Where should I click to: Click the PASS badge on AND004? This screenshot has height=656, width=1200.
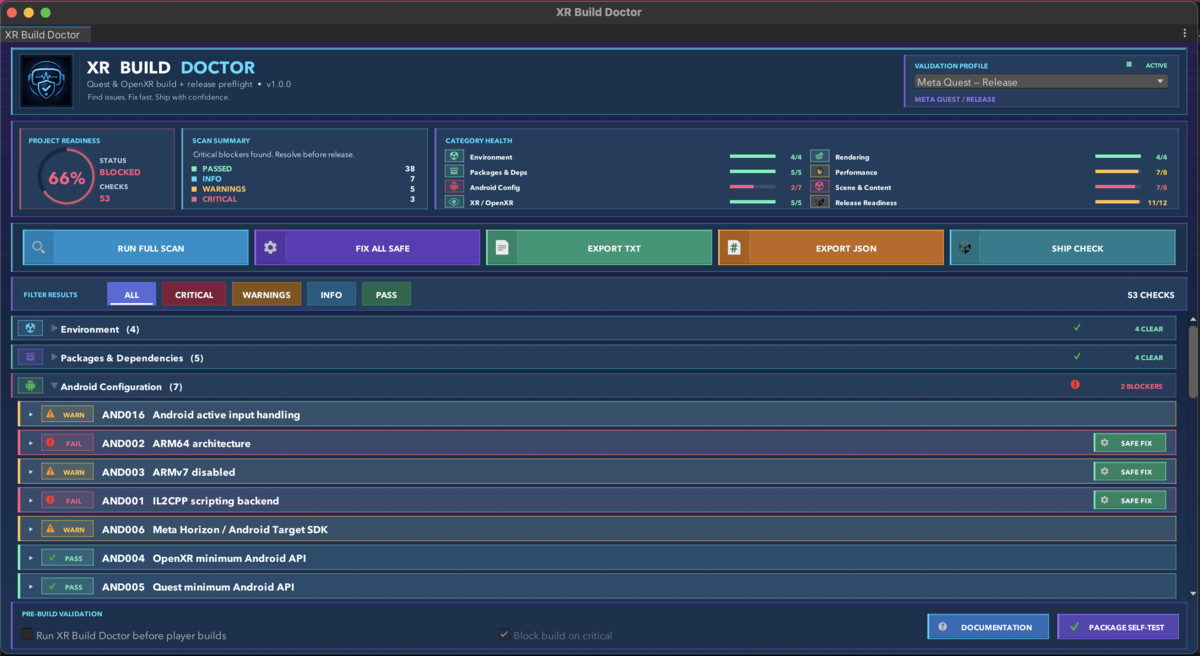67,558
